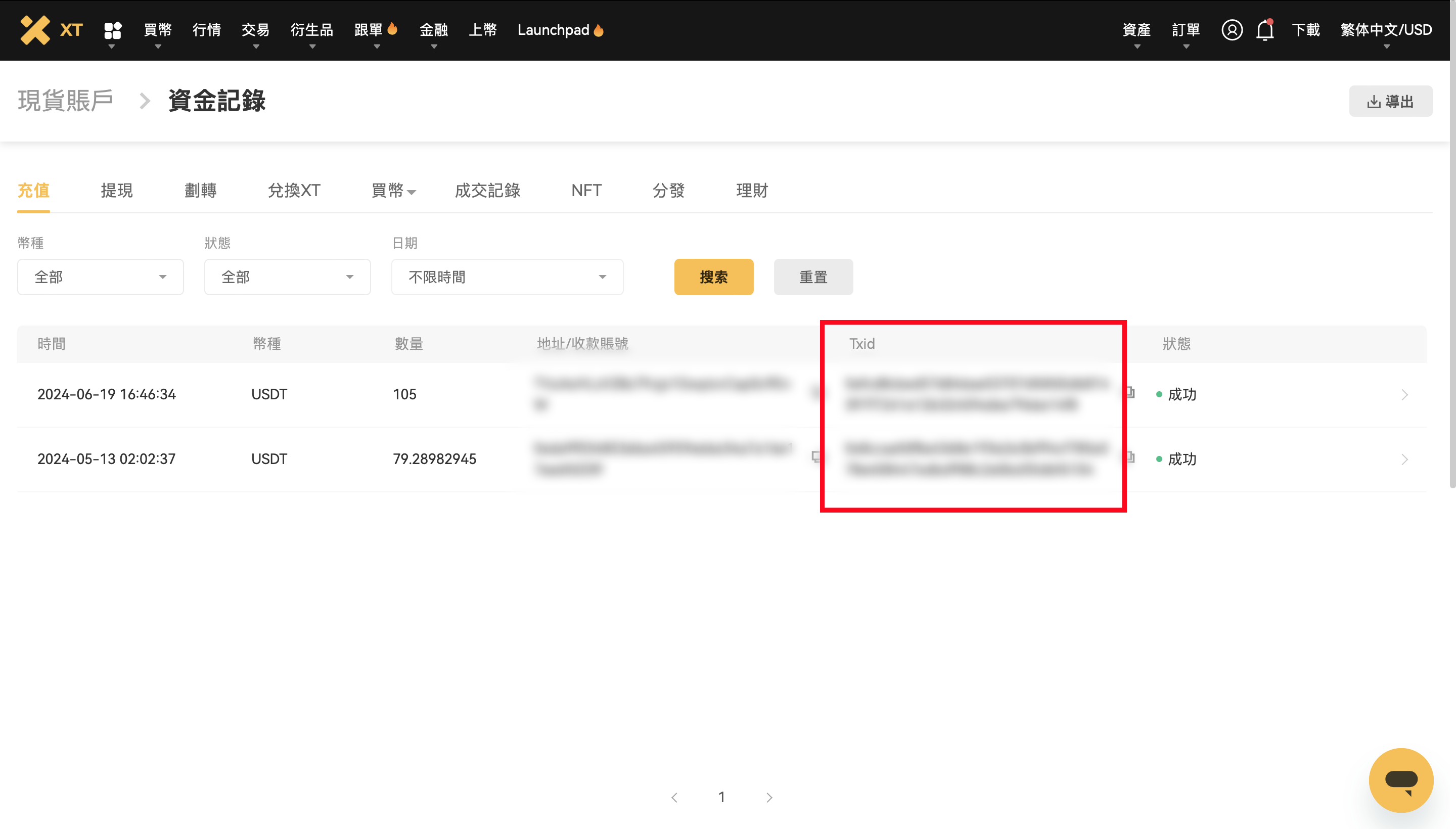This screenshot has height=829, width=1456.
Task: Switch to the NFT records tab
Action: tap(586, 191)
